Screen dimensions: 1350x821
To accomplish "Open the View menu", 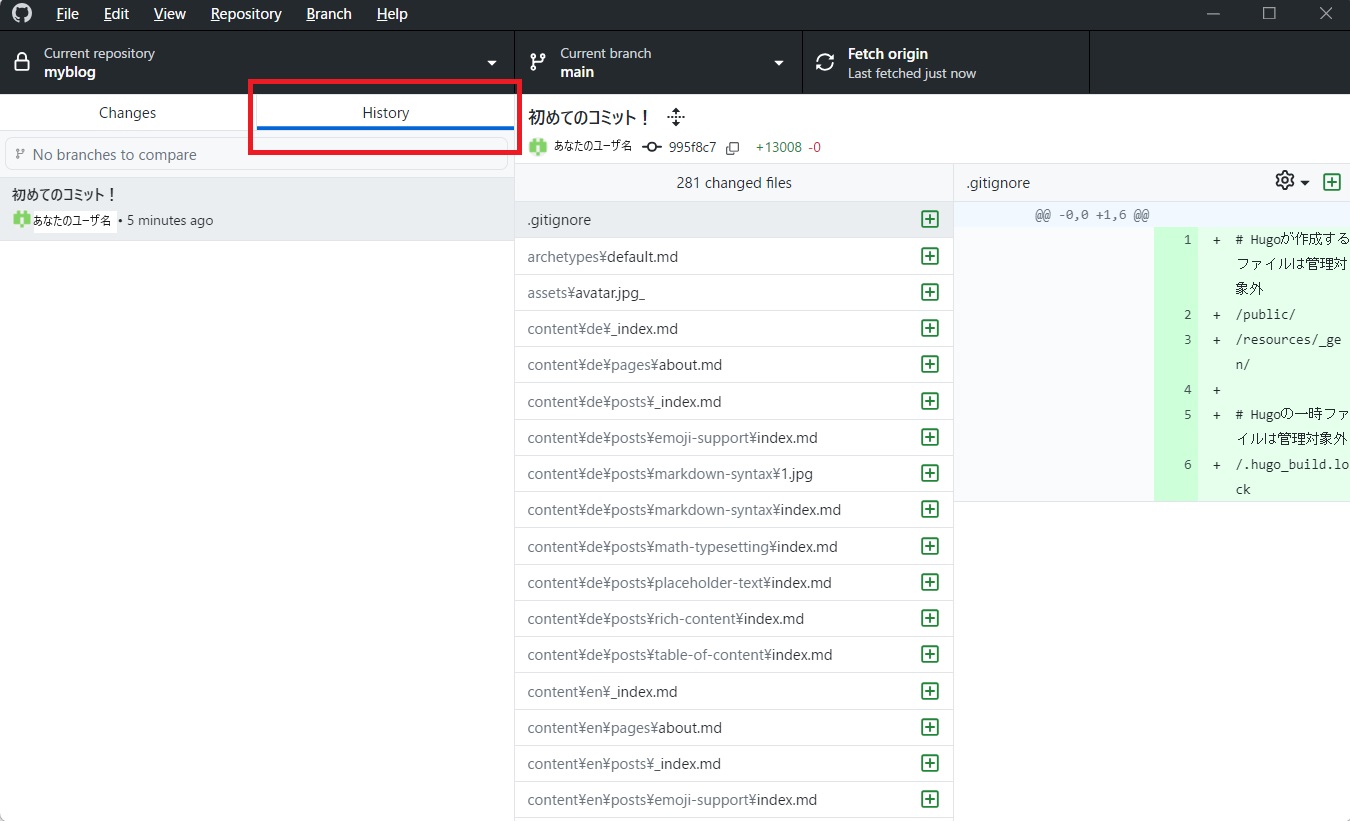I will [x=170, y=14].
